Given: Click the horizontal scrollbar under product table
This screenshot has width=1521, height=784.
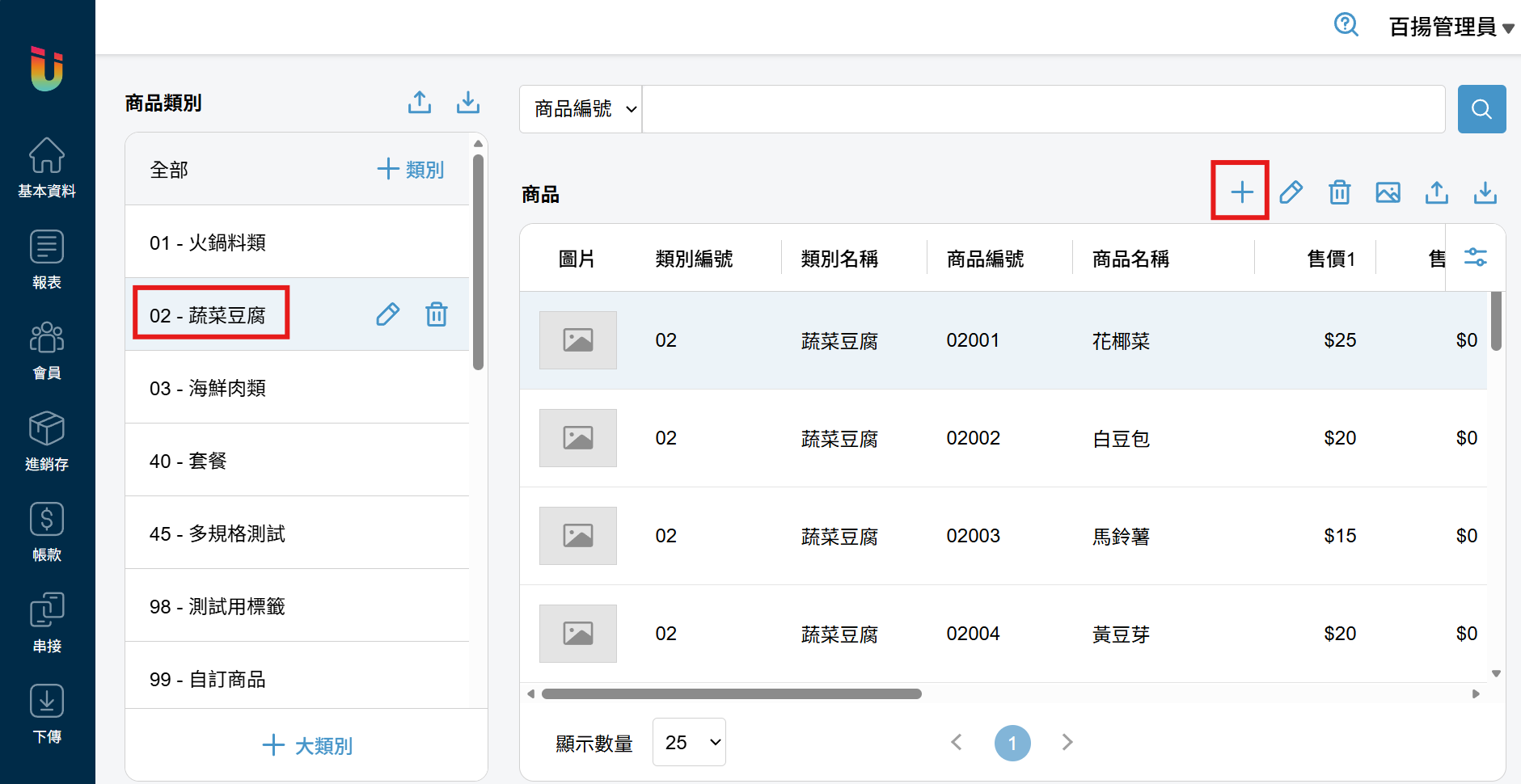Looking at the screenshot, I should (731, 693).
